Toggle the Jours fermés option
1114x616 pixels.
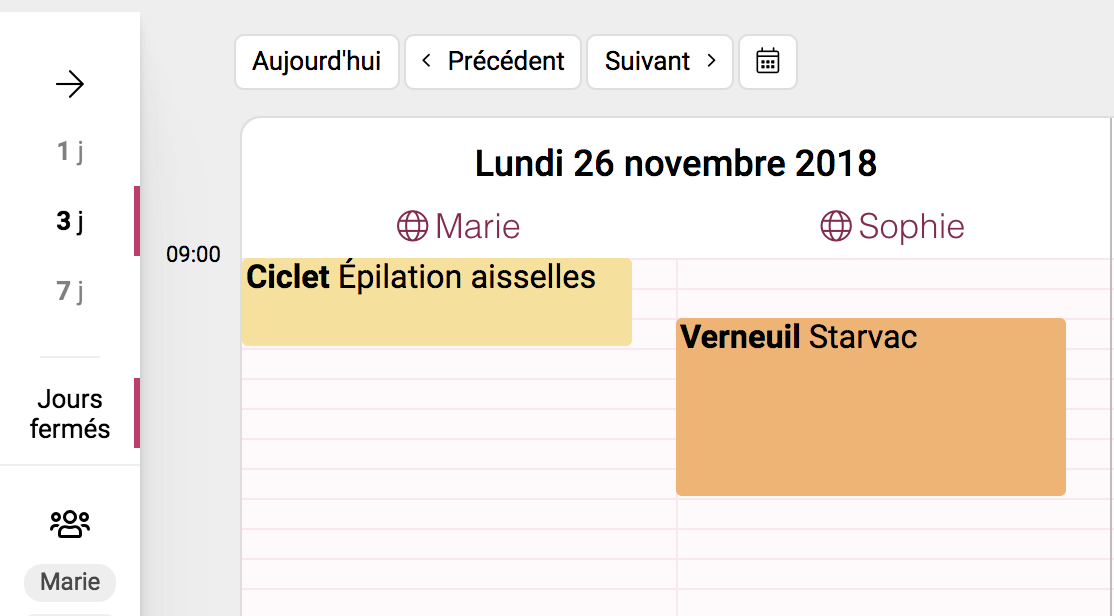coord(70,414)
